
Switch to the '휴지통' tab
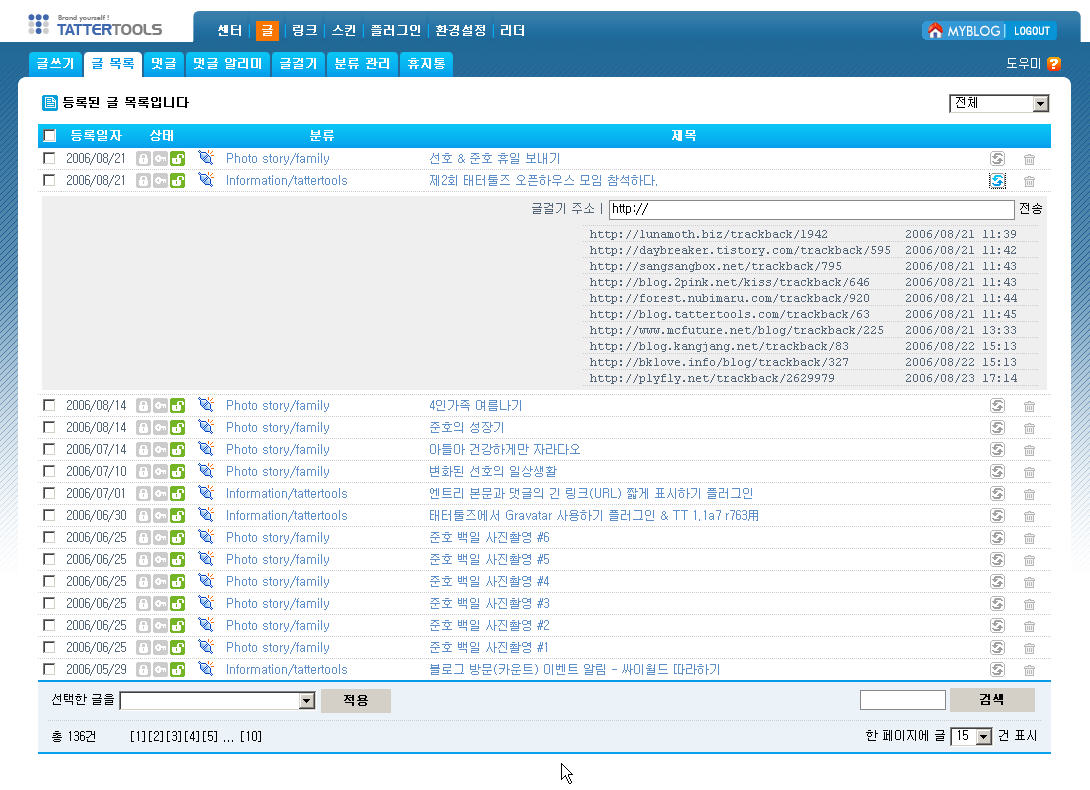[426, 64]
